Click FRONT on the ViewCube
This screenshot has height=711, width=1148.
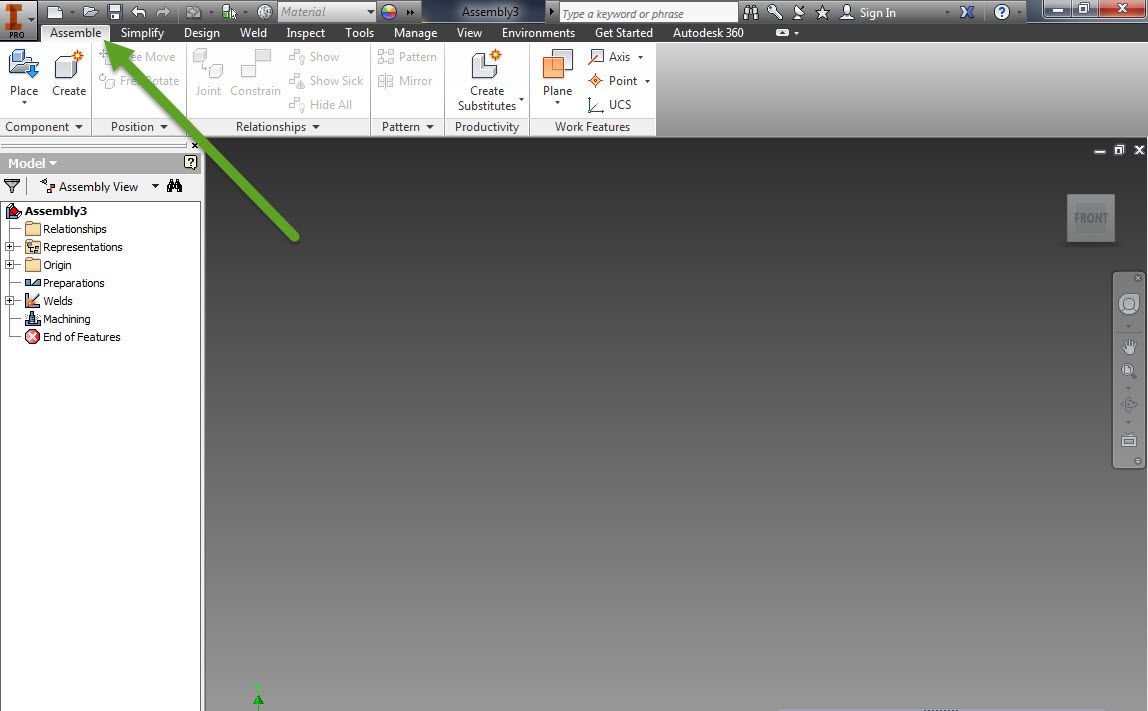[x=1090, y=218]
